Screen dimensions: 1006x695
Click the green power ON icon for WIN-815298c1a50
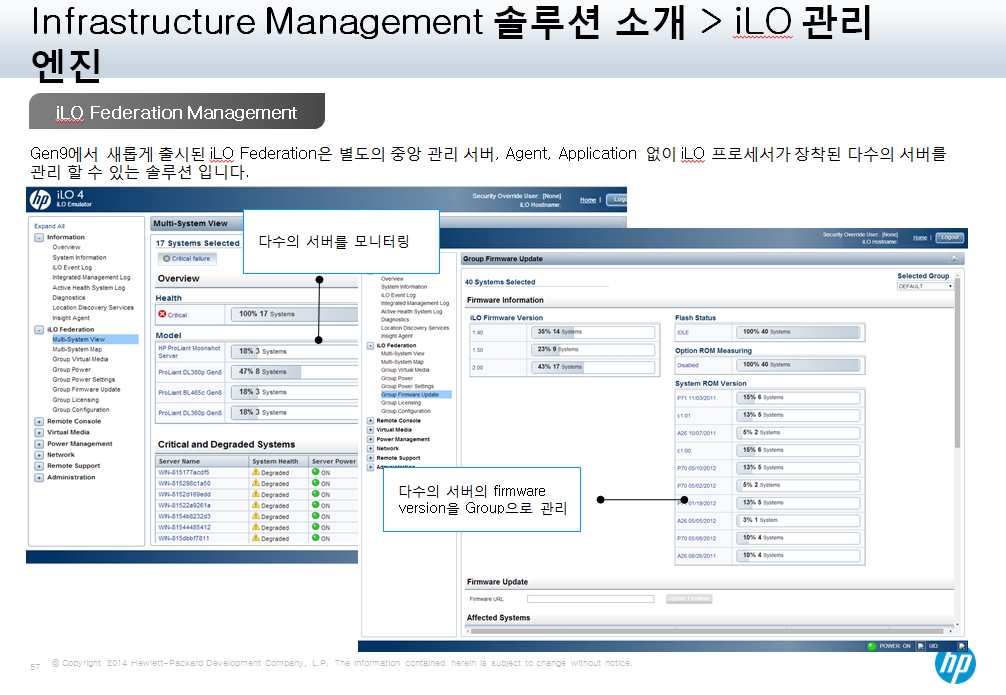tap(316, 483)
